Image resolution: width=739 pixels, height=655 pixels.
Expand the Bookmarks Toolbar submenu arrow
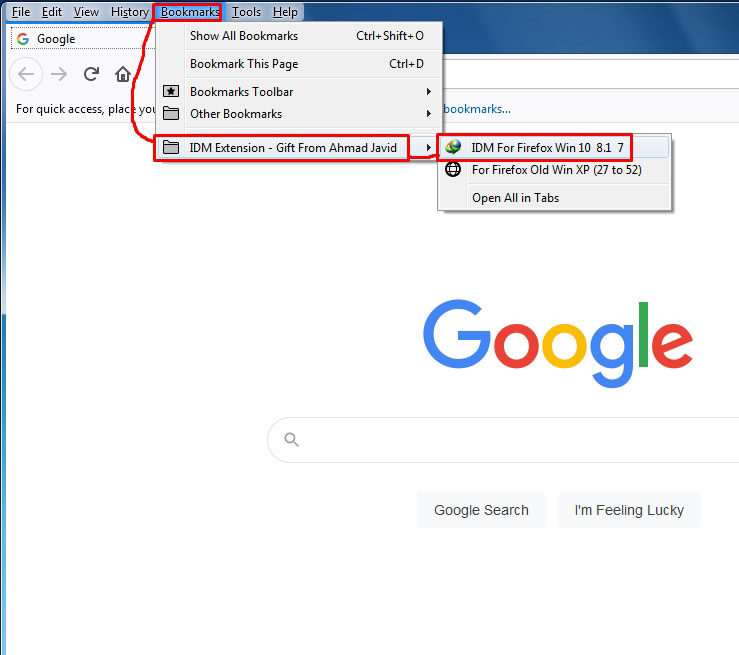pyautogui.click(x=428, y=91)
